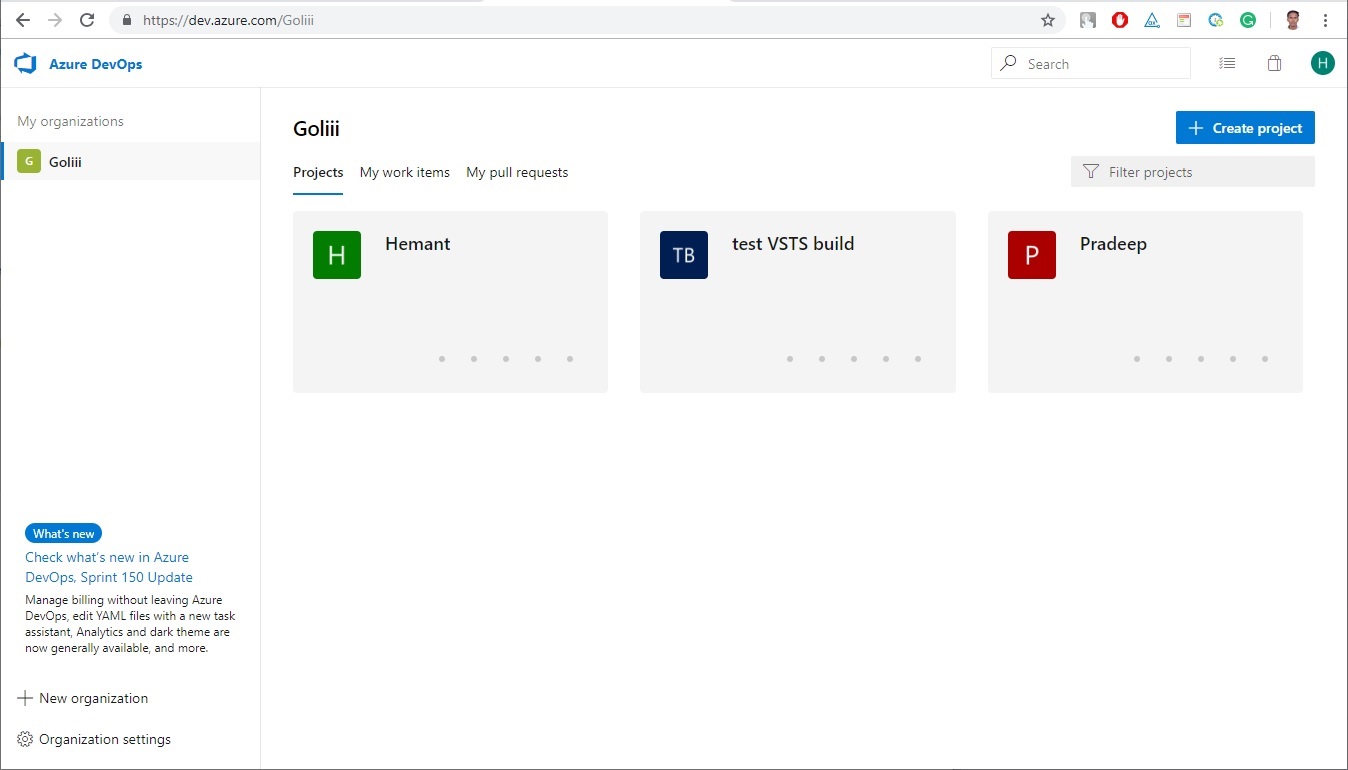
Task: Open the work items checklist icon in header
Action: pos(1227,64)
